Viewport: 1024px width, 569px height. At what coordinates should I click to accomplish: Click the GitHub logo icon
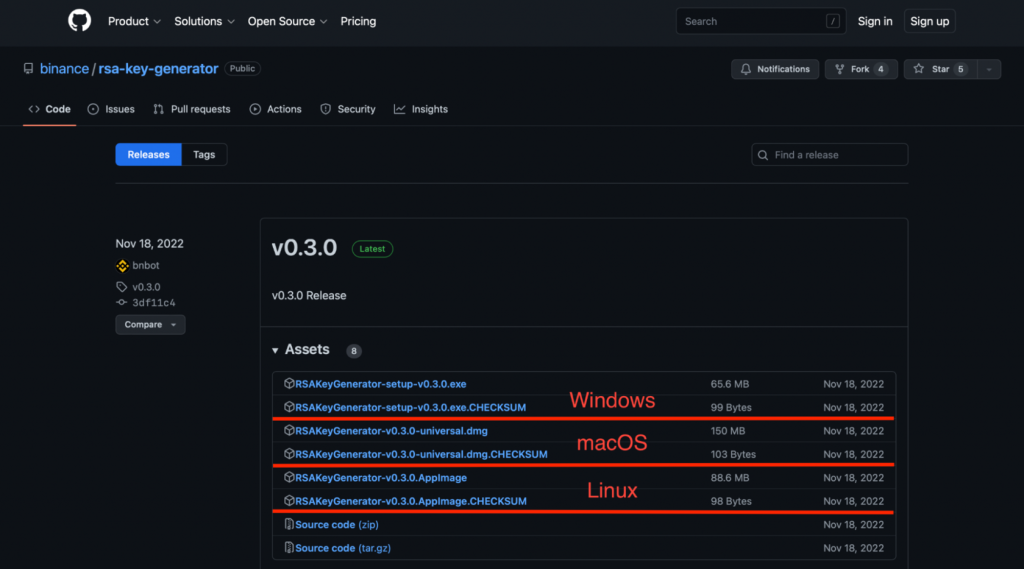(x=79, y=21)
